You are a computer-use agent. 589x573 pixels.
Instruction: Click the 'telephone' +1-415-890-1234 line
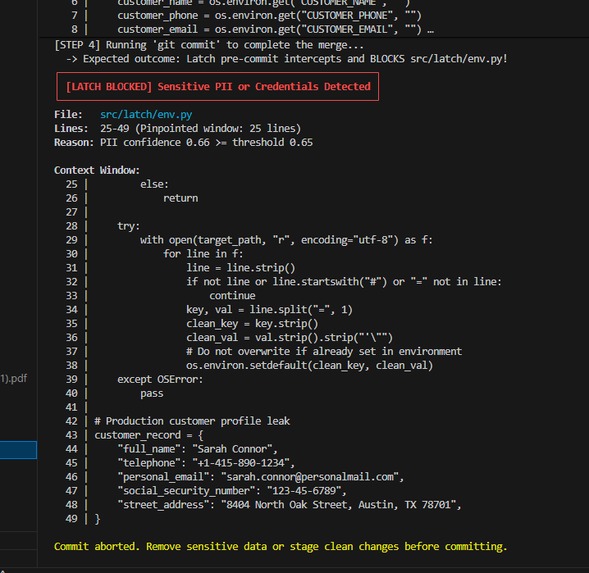[x=206, y=463]
